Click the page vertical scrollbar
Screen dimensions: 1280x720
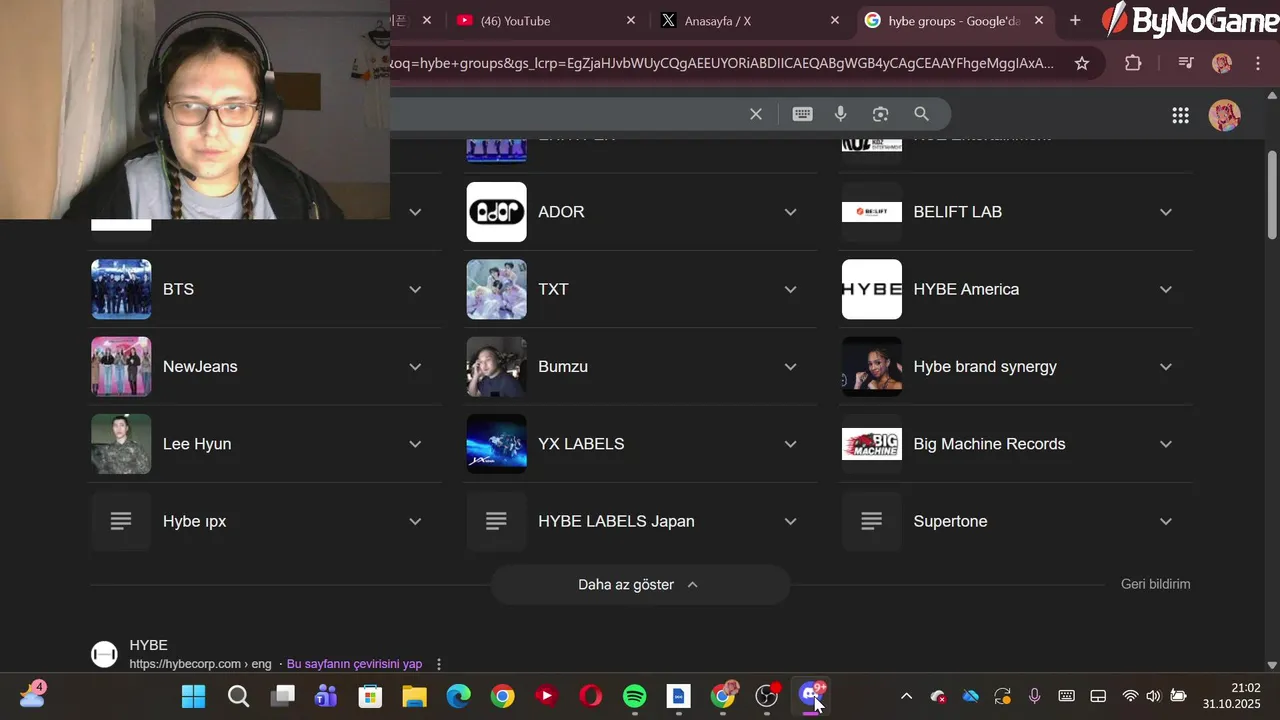tap(1272, 194)
